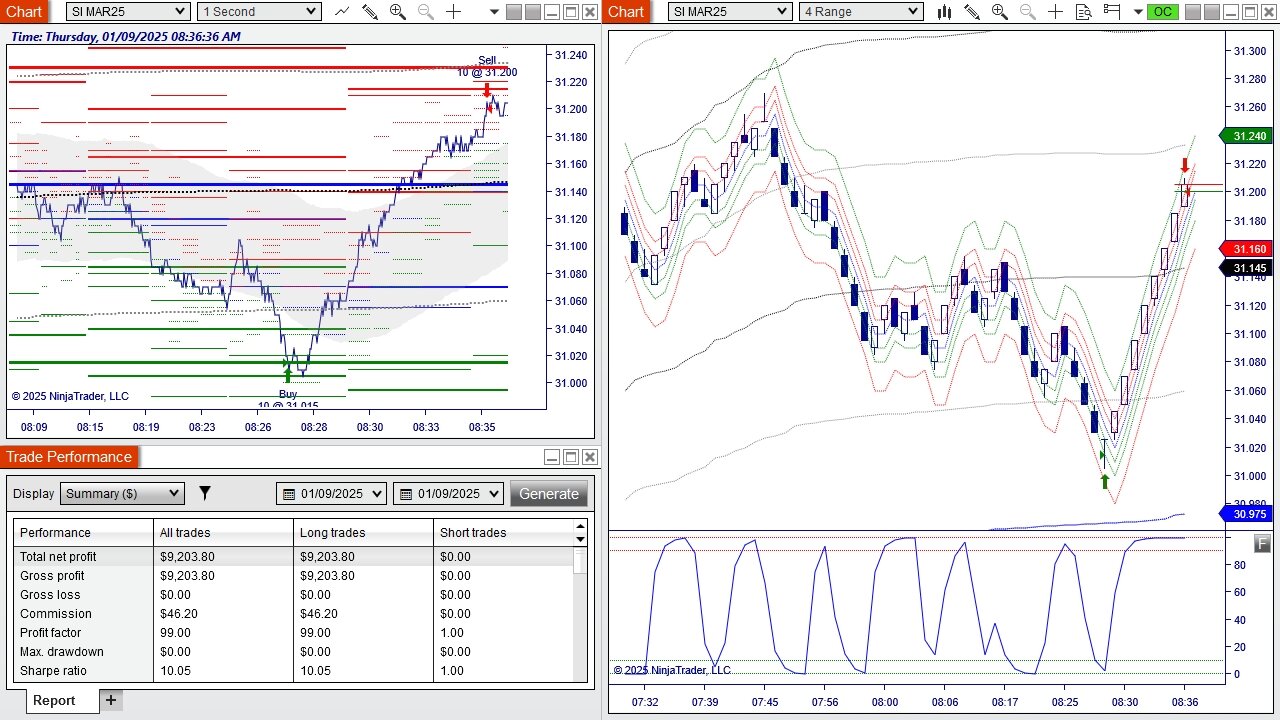Image resolution: width=1280 pixels, height=720 pixels.
Task: Click the F button on indicator panel
Action: pyautogui.click(x=1263, y=544)
